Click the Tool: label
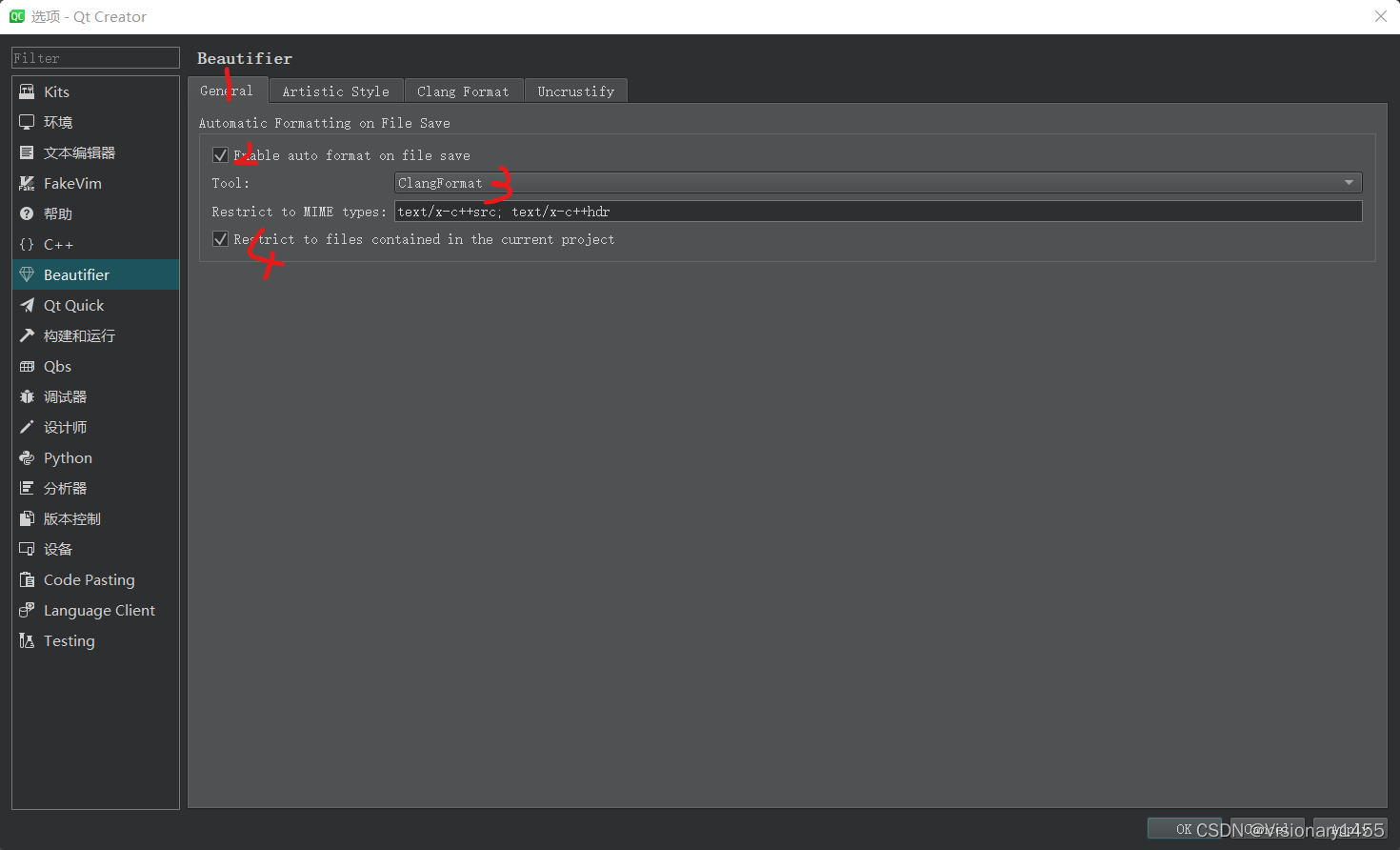 (230, 183)
